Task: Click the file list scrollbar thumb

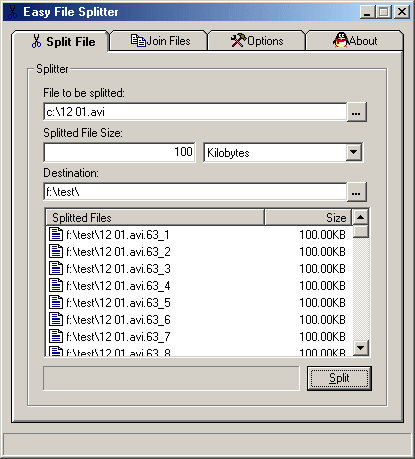Action: tap(360, 232)
